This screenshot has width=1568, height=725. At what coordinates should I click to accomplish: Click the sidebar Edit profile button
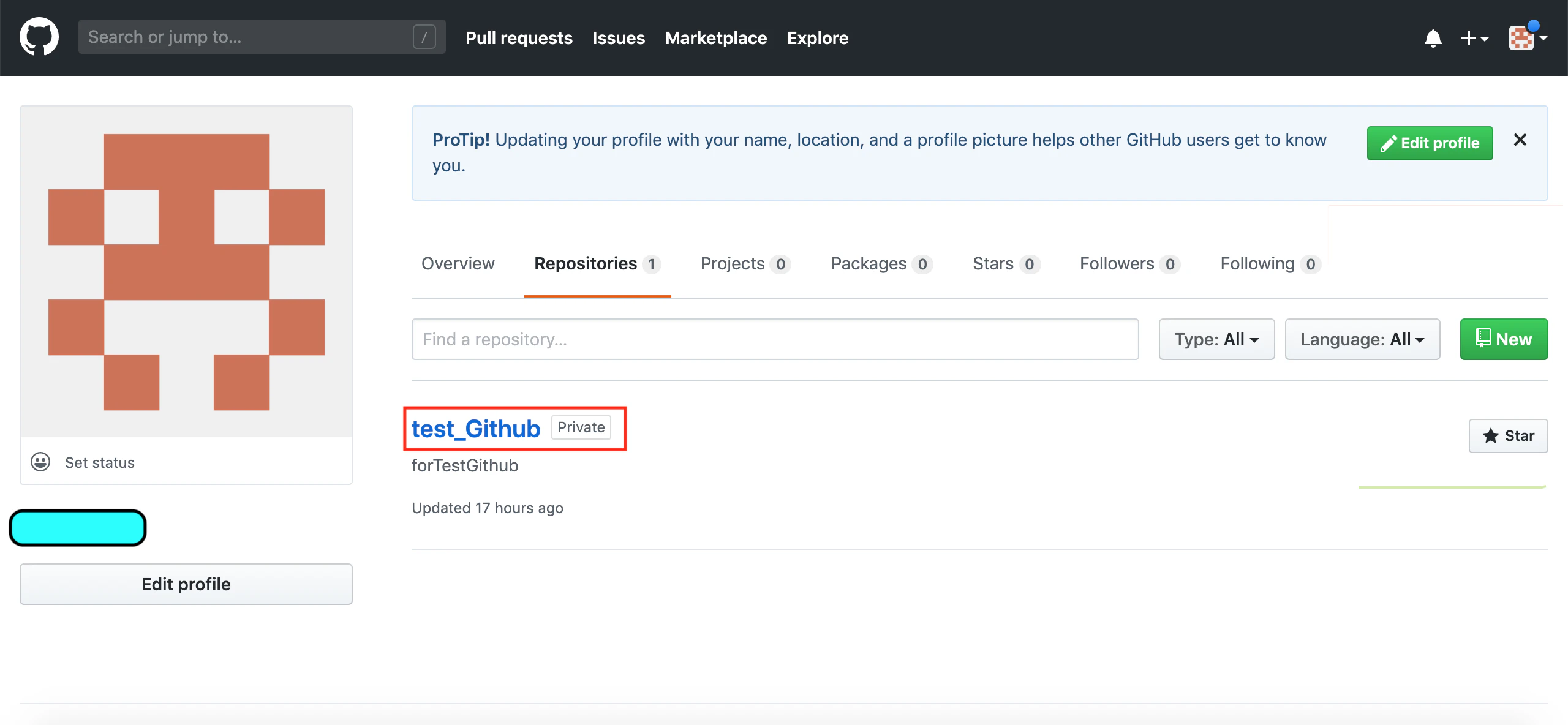(186, 584)
